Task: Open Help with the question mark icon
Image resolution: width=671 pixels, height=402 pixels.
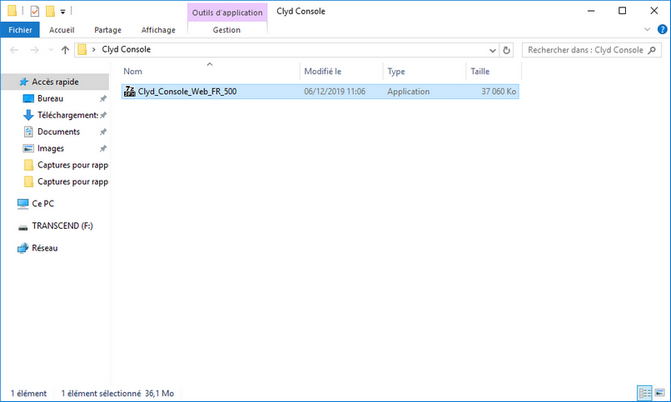Action: (x=662, y=30)
